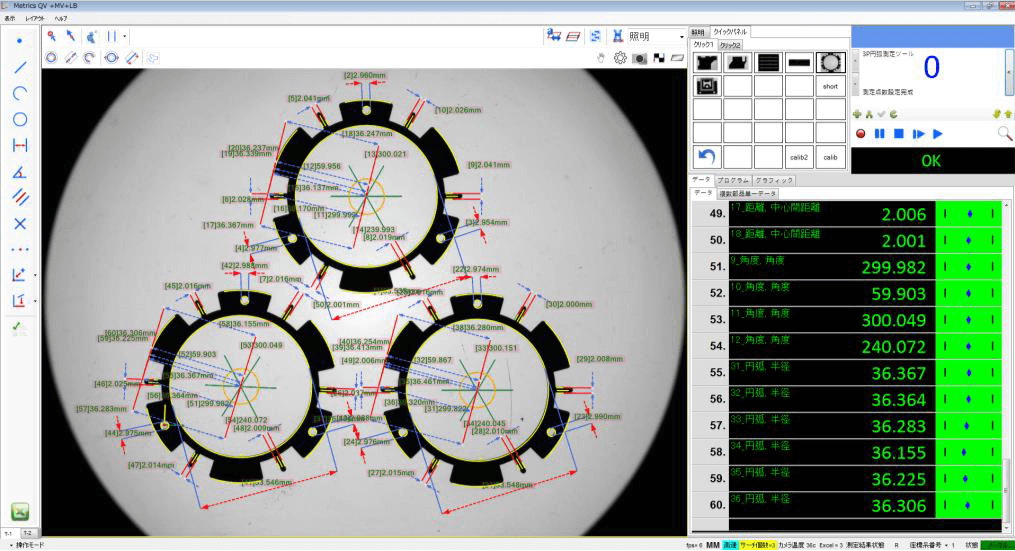1015x551 pixels.
Task: Select the arc measurement tool
Action: click(19, 93)
